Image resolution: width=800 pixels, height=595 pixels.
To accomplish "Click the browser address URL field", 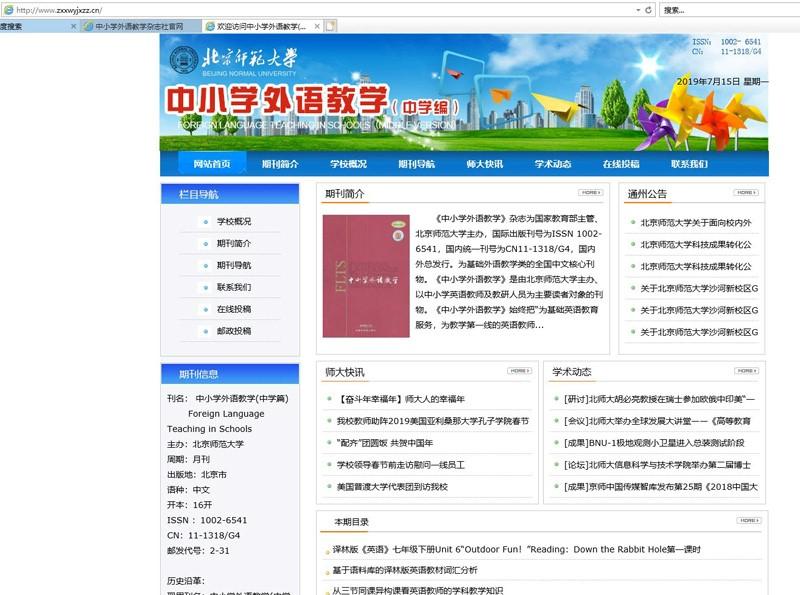I will click(327, 10).
